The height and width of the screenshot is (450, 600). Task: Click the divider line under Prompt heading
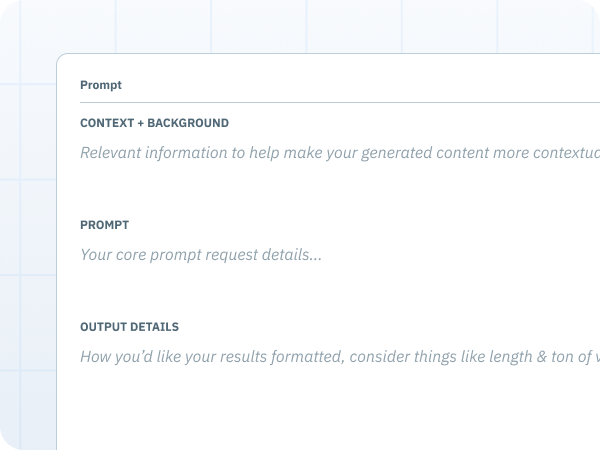(340, 103)
